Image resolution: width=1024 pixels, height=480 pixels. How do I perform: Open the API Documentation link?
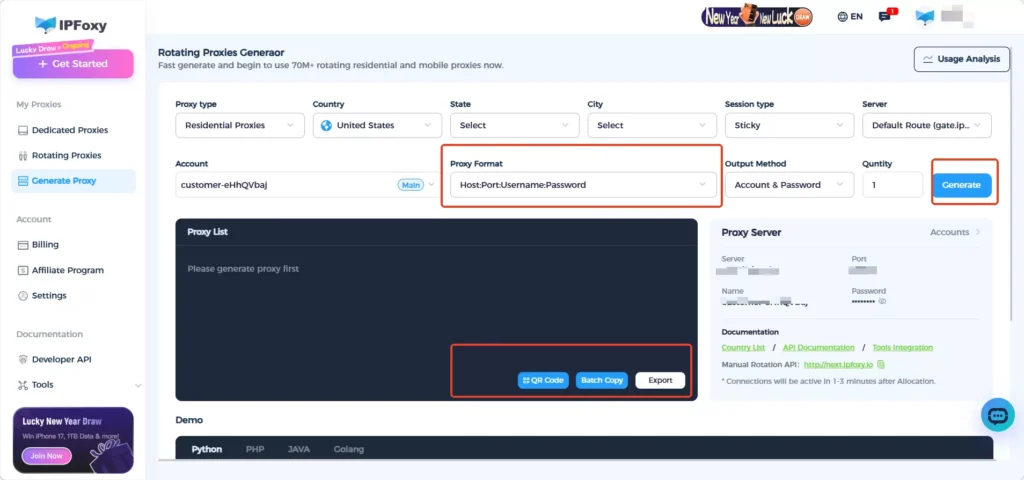click(x=818, y=347)
